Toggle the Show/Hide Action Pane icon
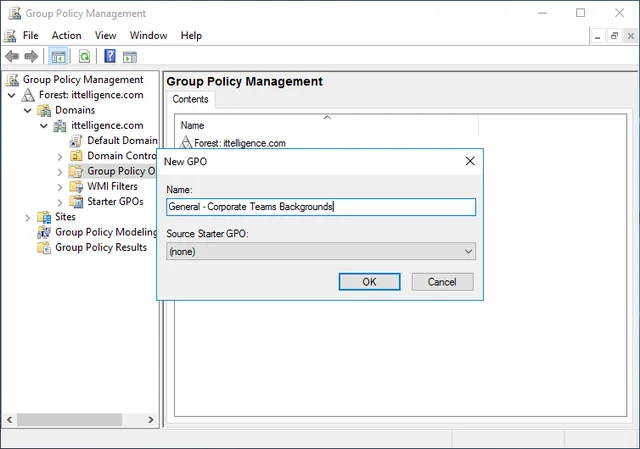This screenshot has height=449, width=640. click(x=130, y=57)
